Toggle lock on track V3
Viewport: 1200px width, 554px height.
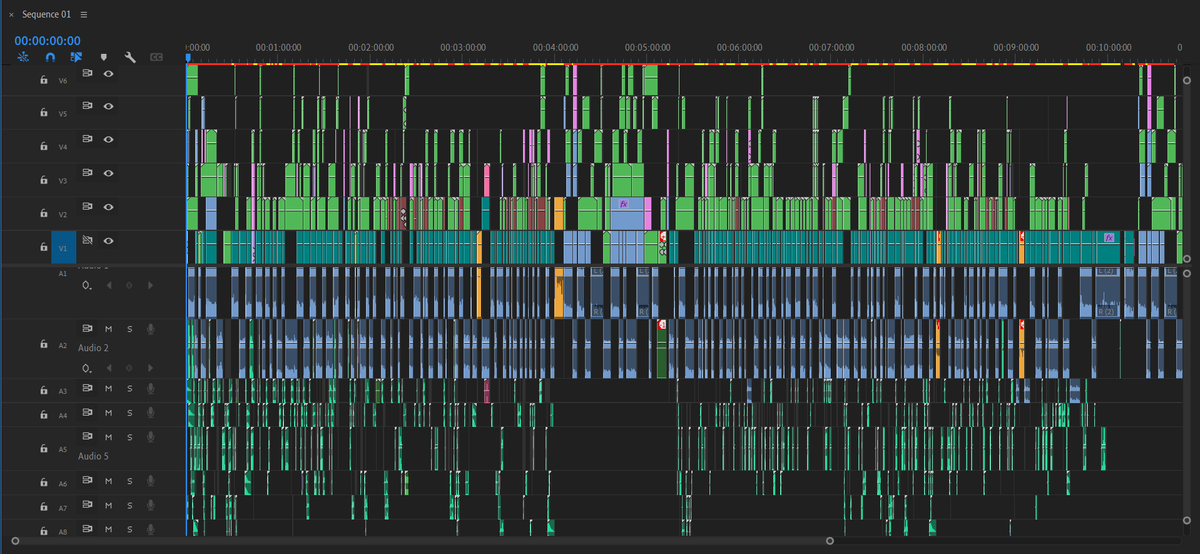[x=44, y=181]
